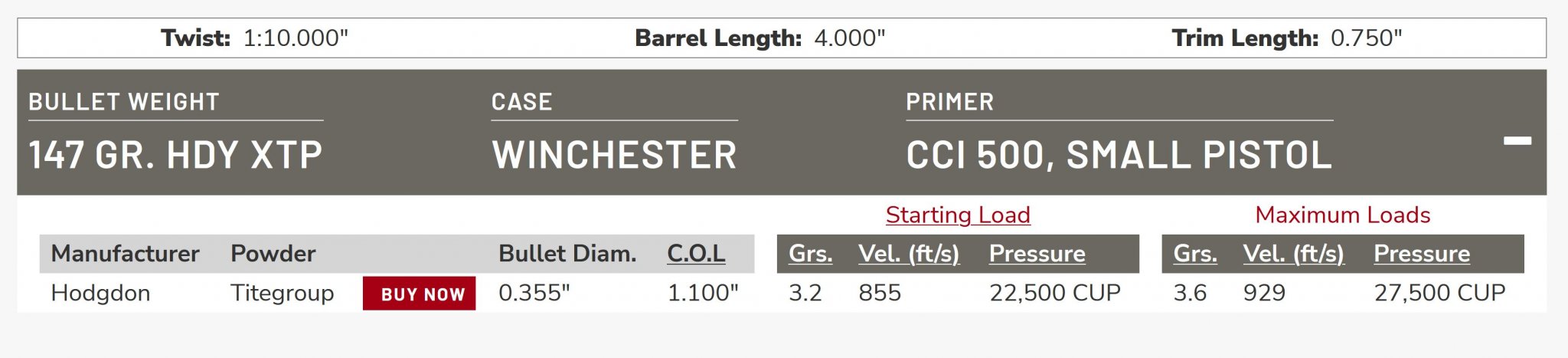Click the WINCHESTER case heading
The height and width of the screenshot is (358, 1568).
[x=614, y=156]
